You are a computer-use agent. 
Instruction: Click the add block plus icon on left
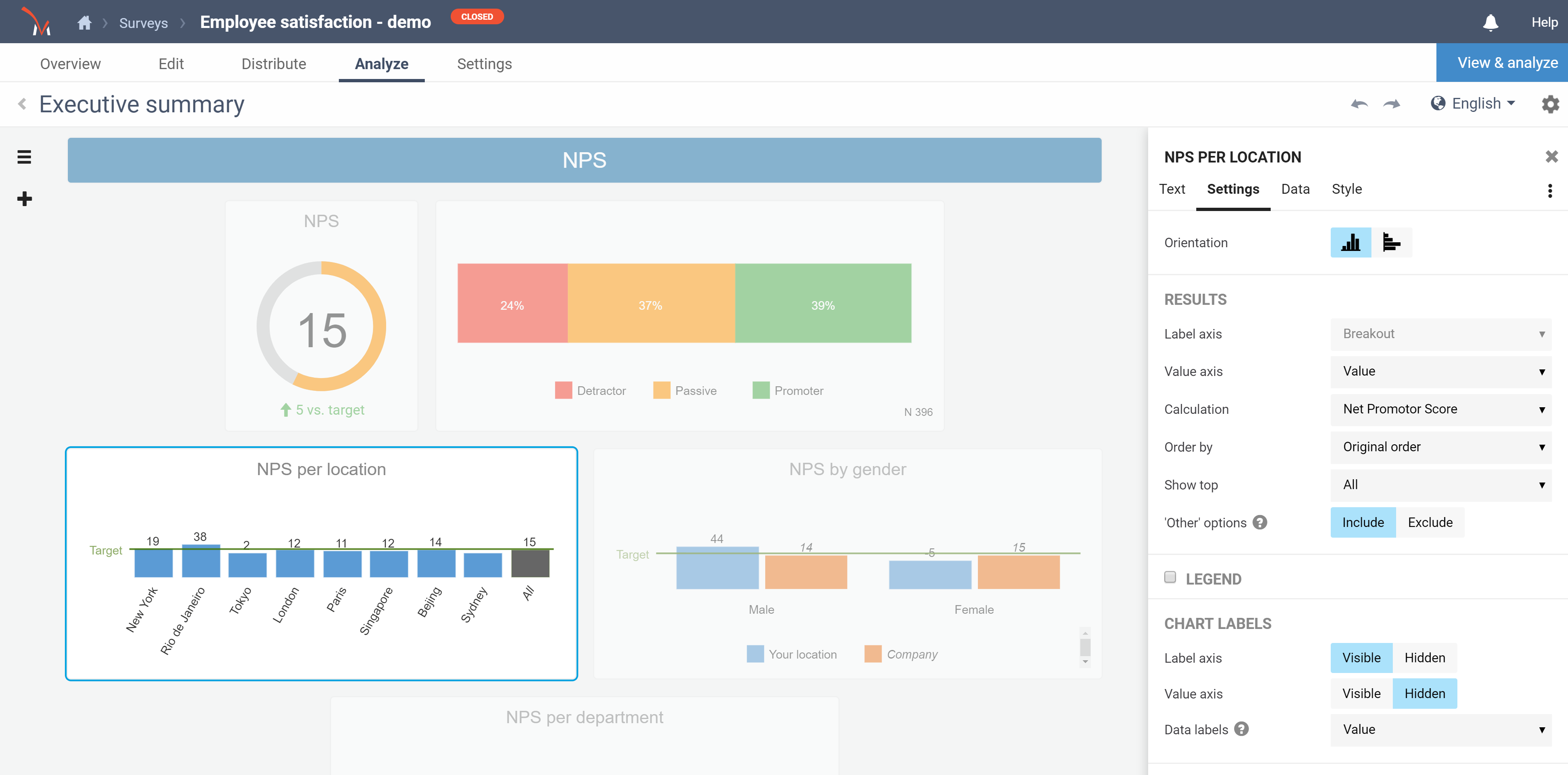tap(25, 198)
